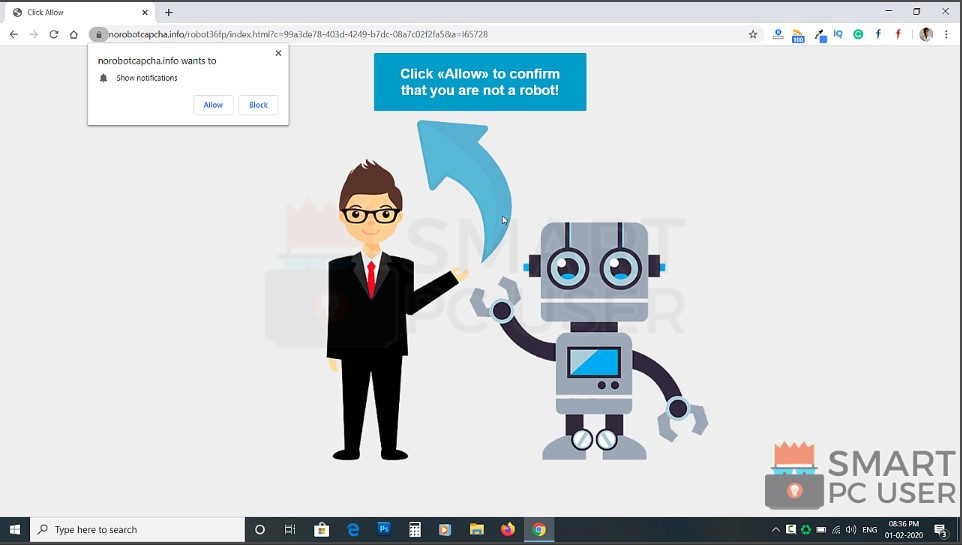Open the IQ extension icon
This screenshot has height=545, width=962.
coord(838,34)
